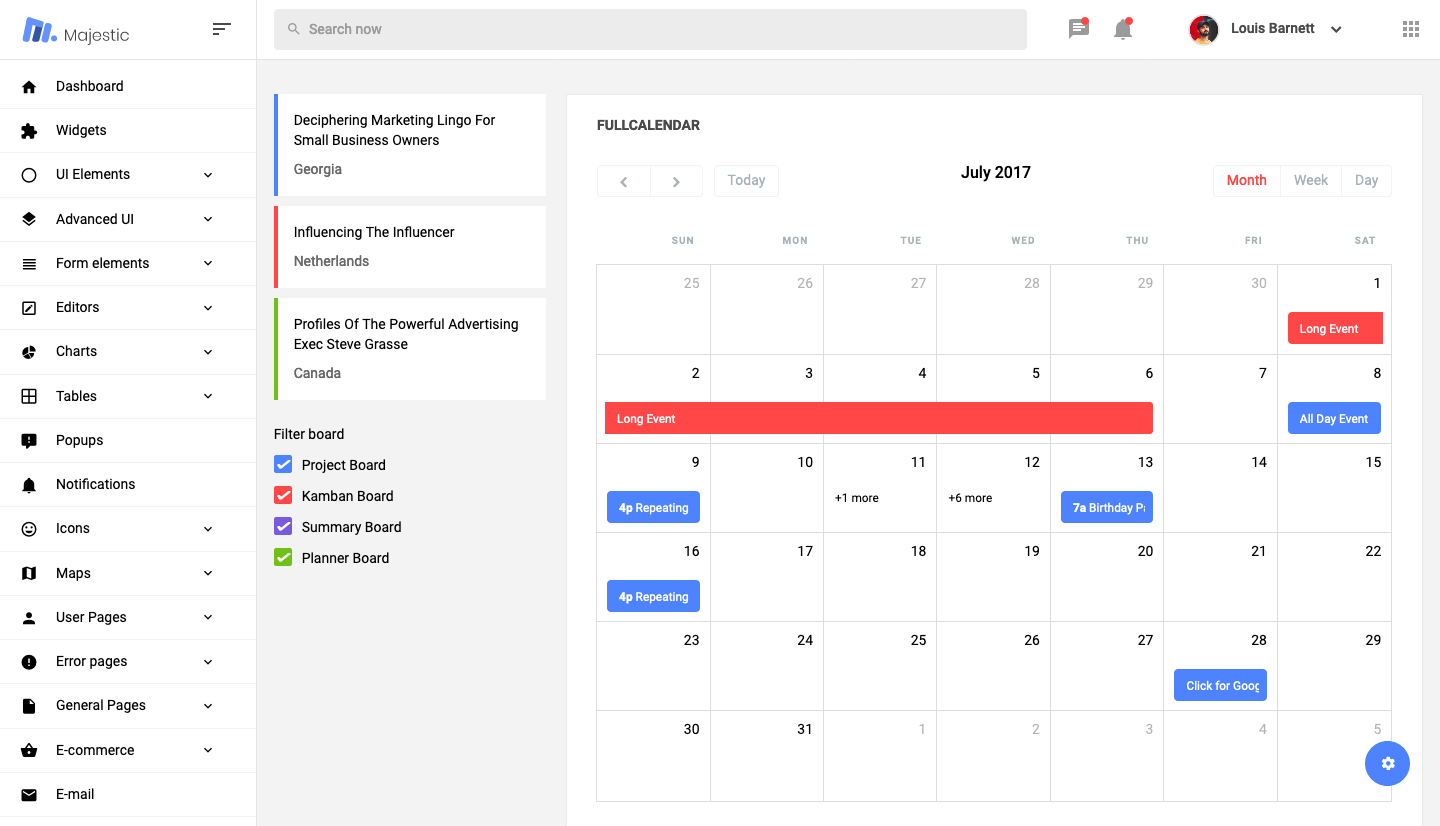Click the blue settings gear button
The width and height of the screenshot is (1440, 826).
1387,764
